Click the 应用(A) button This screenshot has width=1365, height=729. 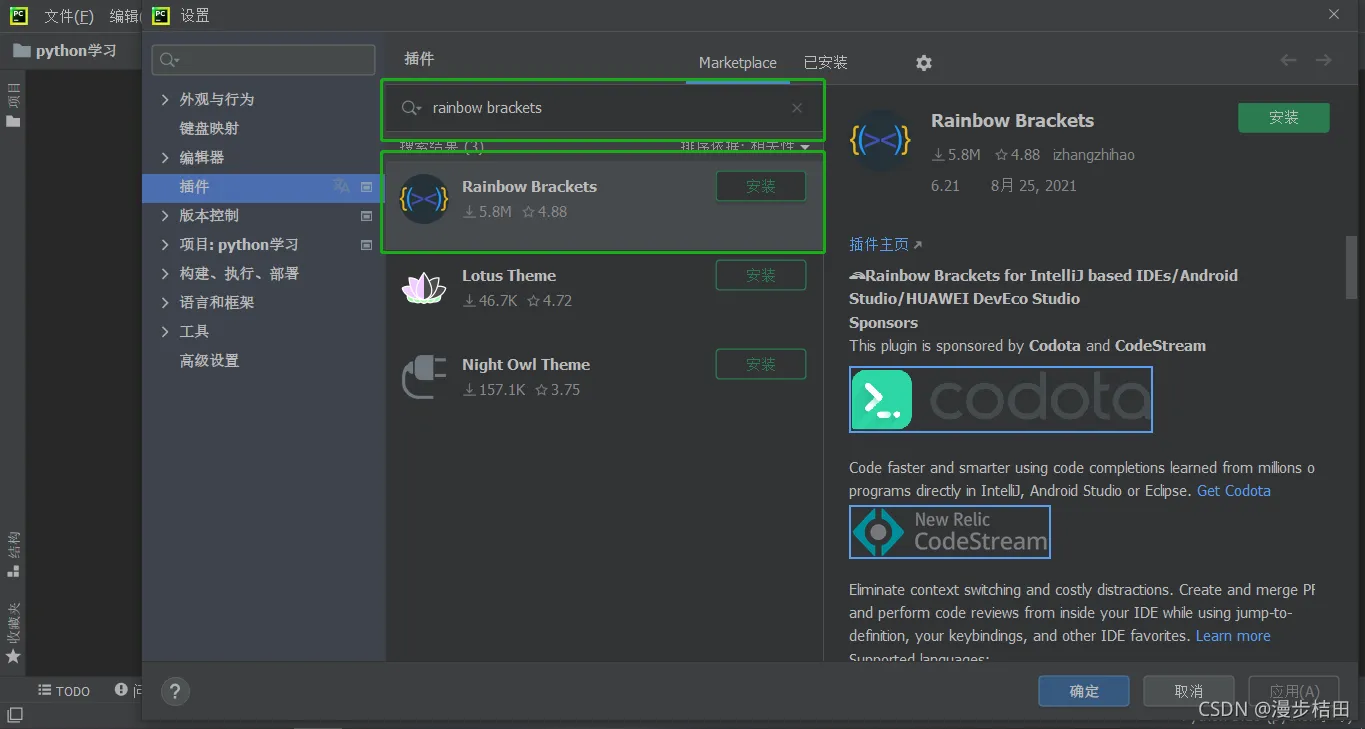point(1294,691)
